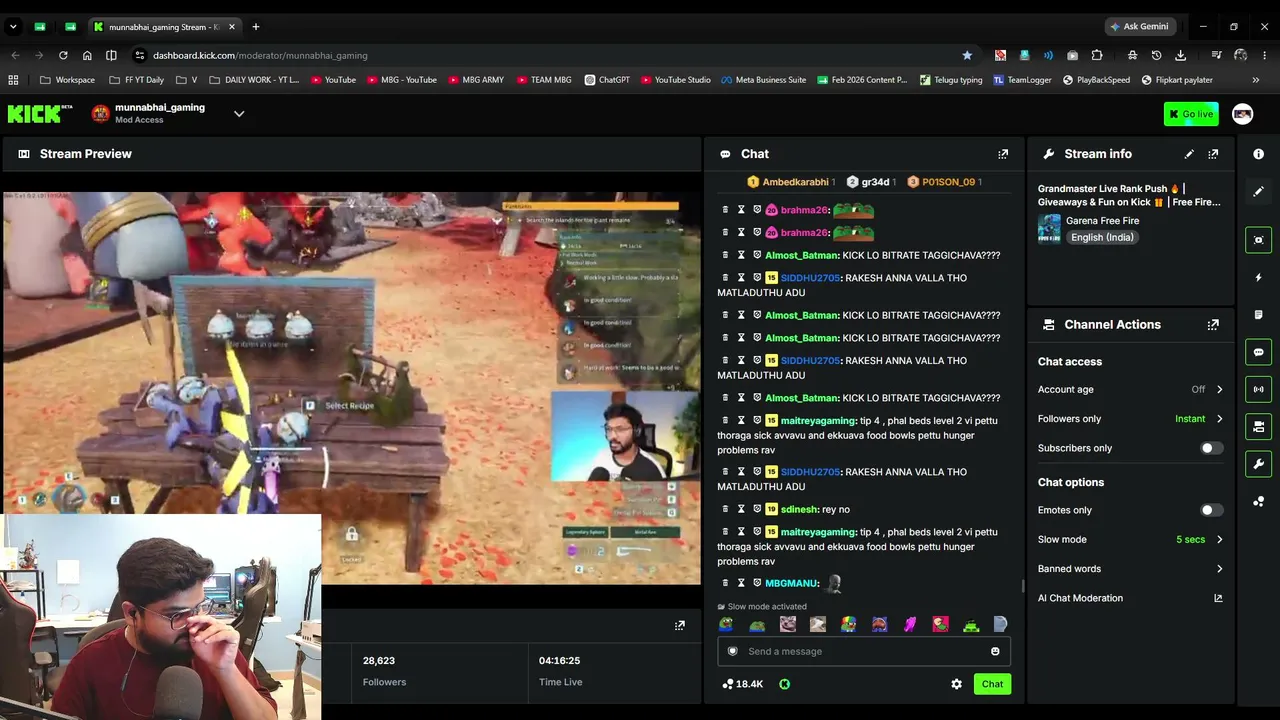This screenshot has width=1280, height=720.
Task: Pop out the Chat panel
Action: point(1003,154)
